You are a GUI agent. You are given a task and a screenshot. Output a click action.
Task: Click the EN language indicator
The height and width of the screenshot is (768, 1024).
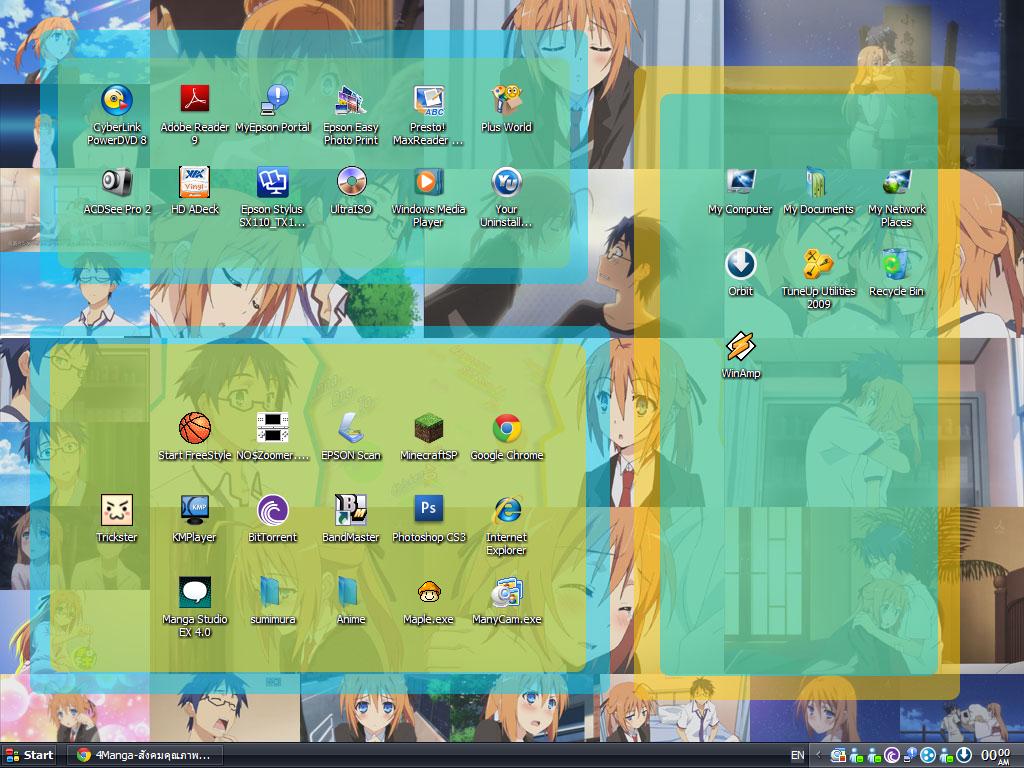797,756
